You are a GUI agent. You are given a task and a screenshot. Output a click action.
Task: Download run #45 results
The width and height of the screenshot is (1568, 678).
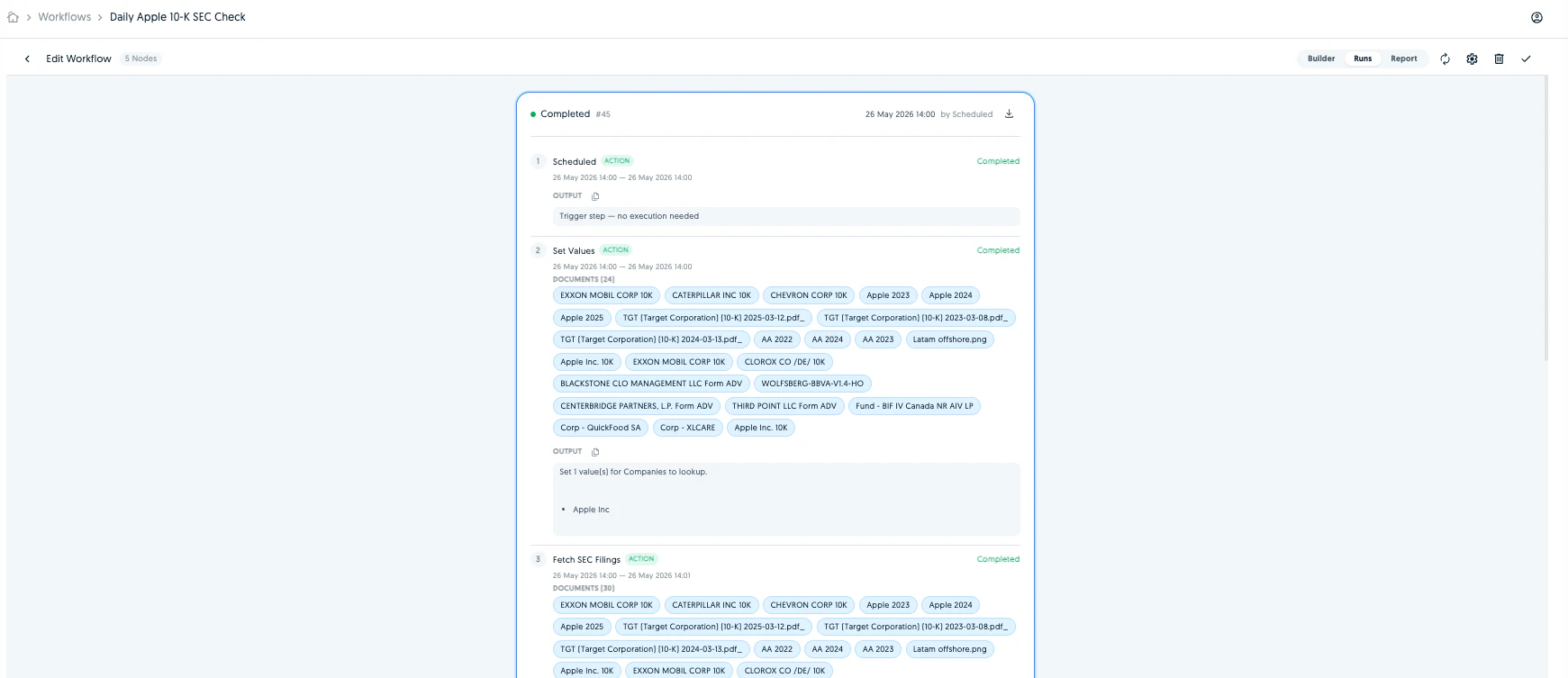click(1009, 114)
